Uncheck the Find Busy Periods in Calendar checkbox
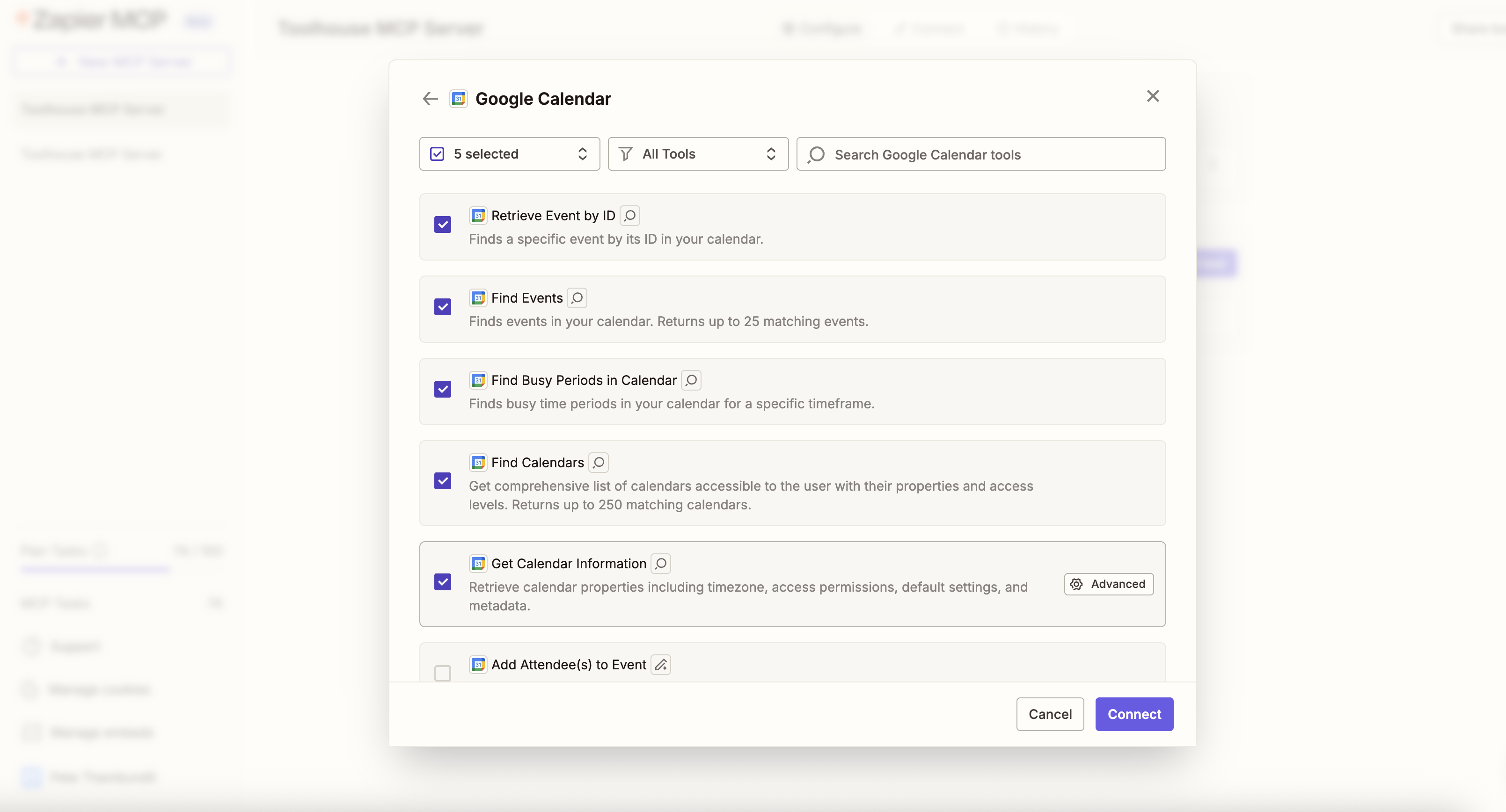The height and width of the screenshot is (812, 1506). [x=443, y=390]
